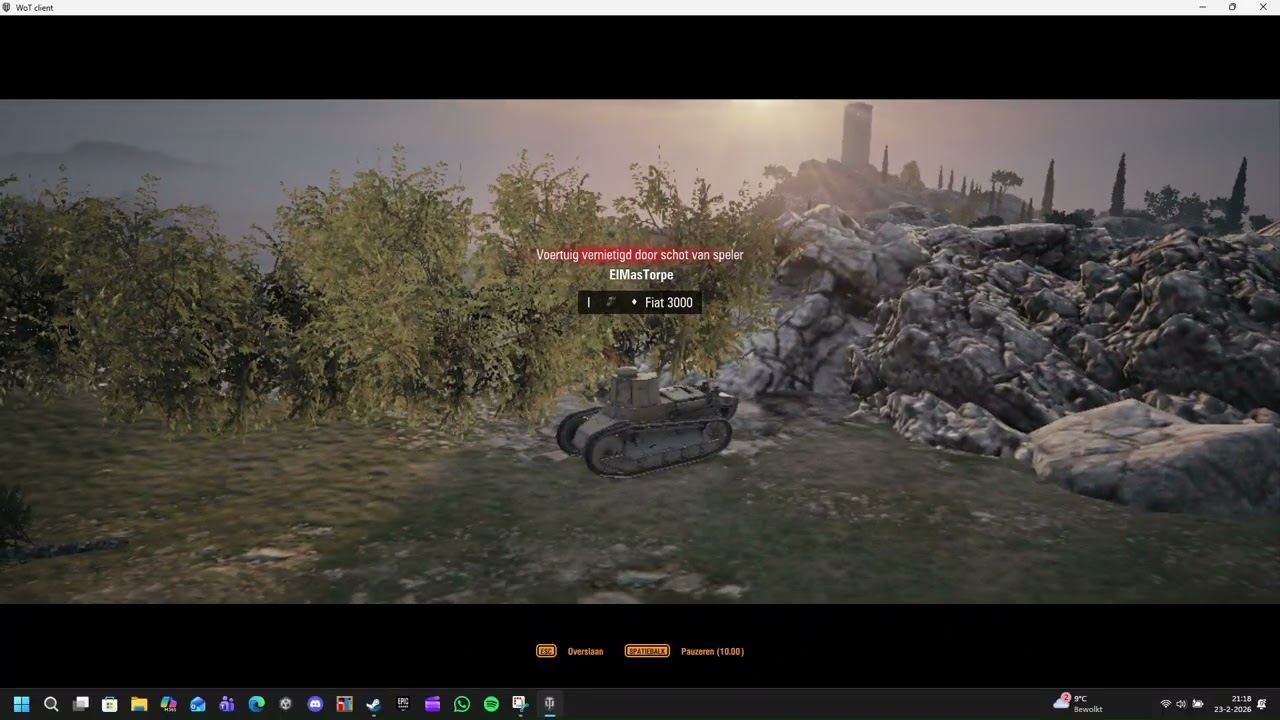Open WhatsApp from the taskbar
This screenshot has width=1280, height=720.
pos(462,704)
